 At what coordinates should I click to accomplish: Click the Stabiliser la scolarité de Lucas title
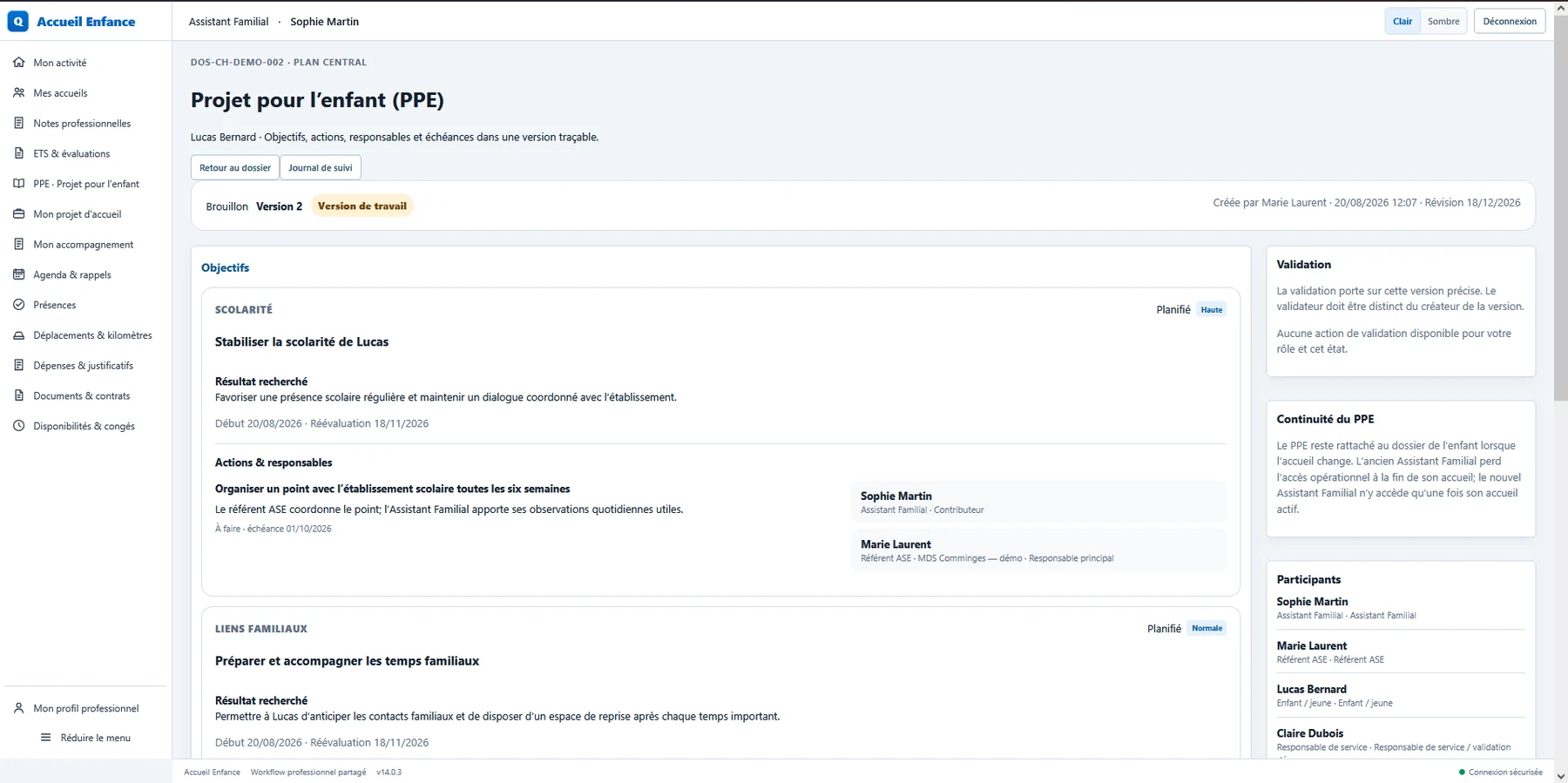(301, 342)
